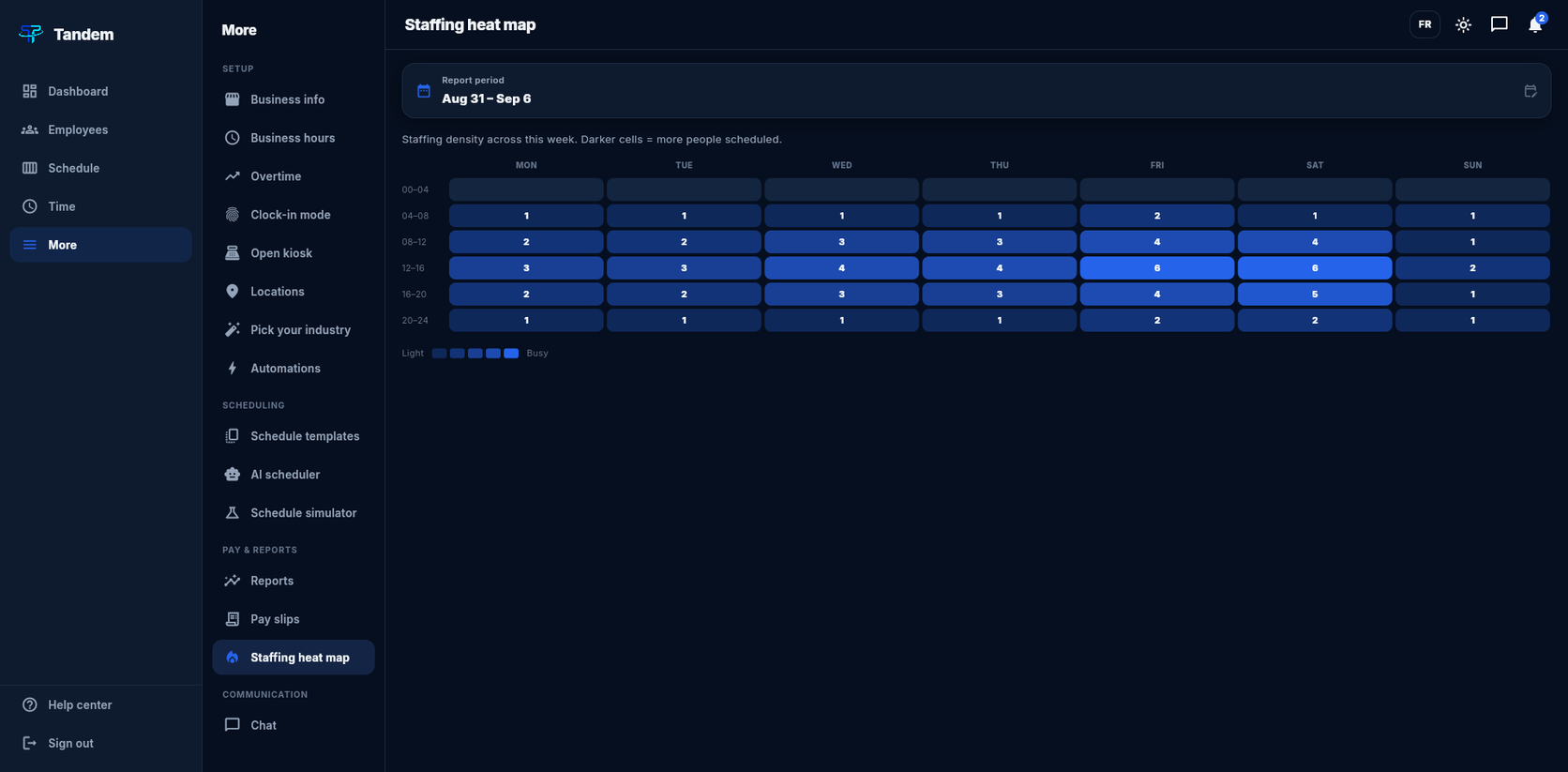Click the Schedule calendar icon in sidebar
The width and height of the screenshot is (1568, 772).
[30, 168]
